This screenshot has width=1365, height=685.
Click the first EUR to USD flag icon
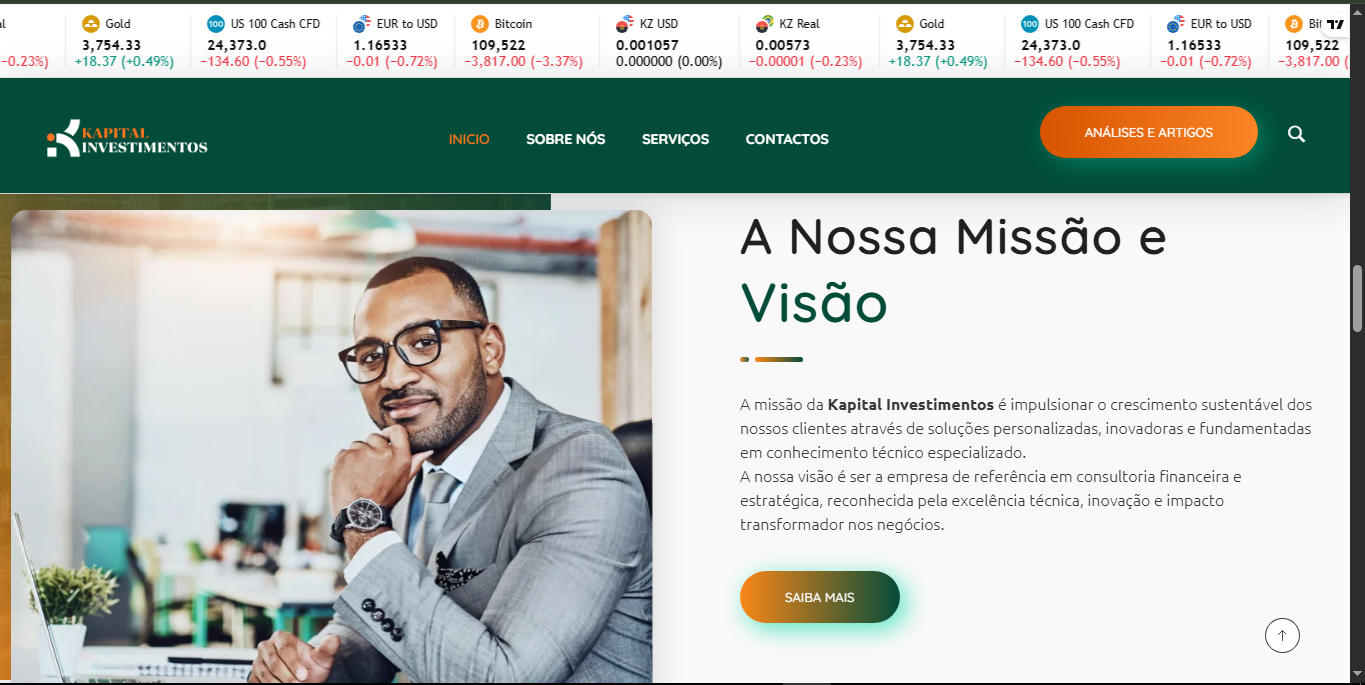tap(362, 24)
